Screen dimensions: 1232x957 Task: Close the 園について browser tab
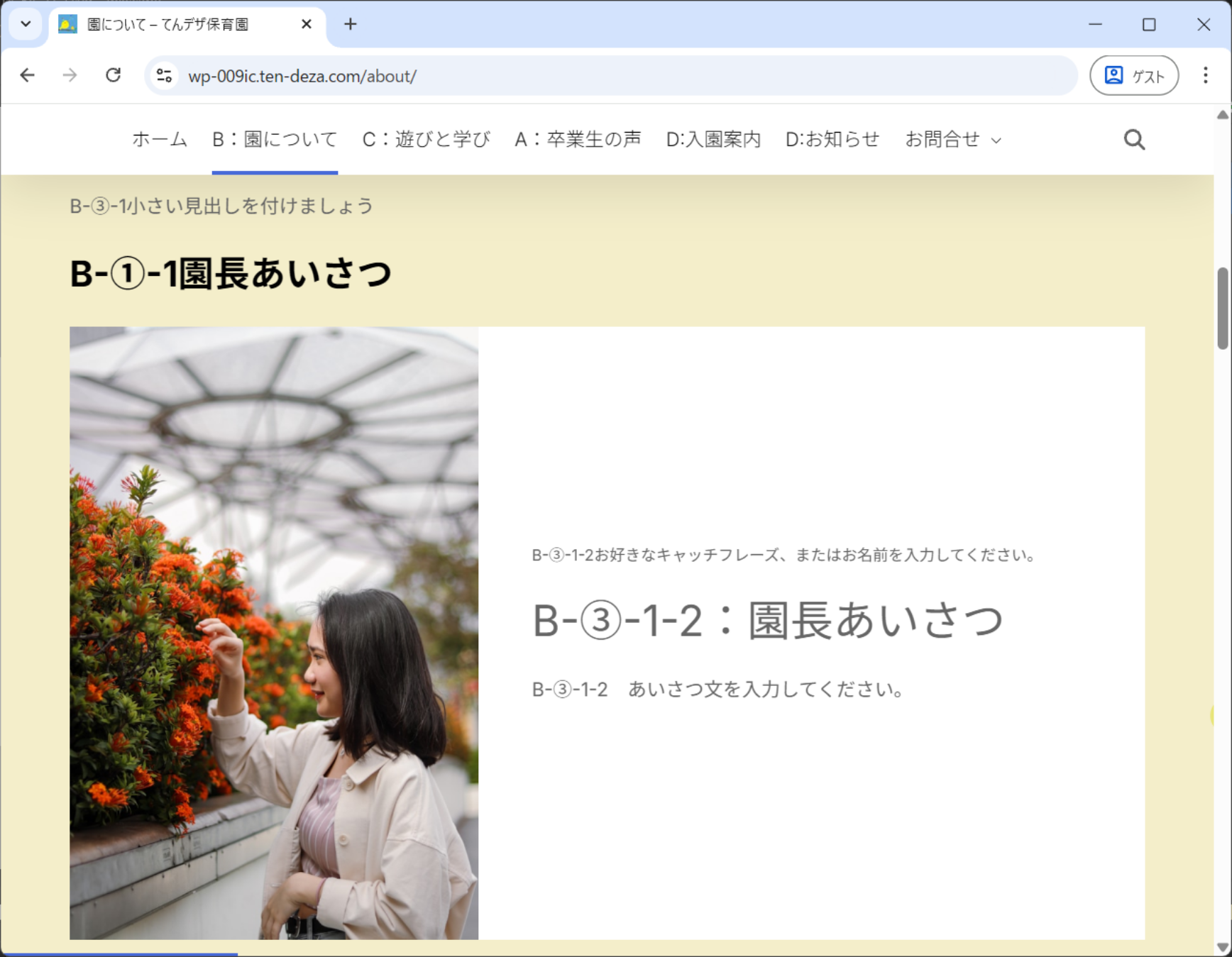[x=307, y=24]
